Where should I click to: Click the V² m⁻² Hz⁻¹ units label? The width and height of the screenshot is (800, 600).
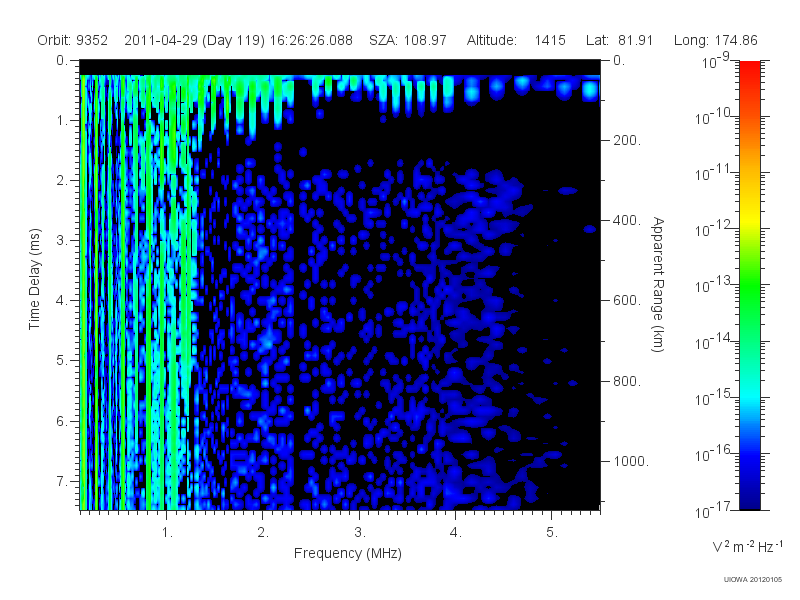click(747, 546)
